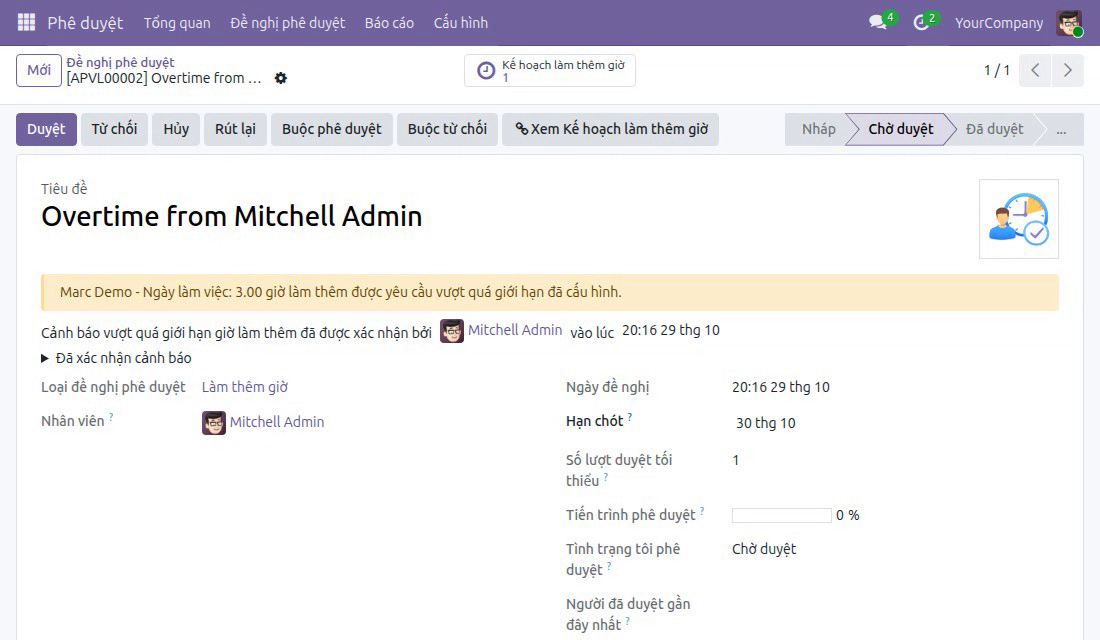Create a new record with Mới button
Screen dimensions: 1100x640
point(39,70)
